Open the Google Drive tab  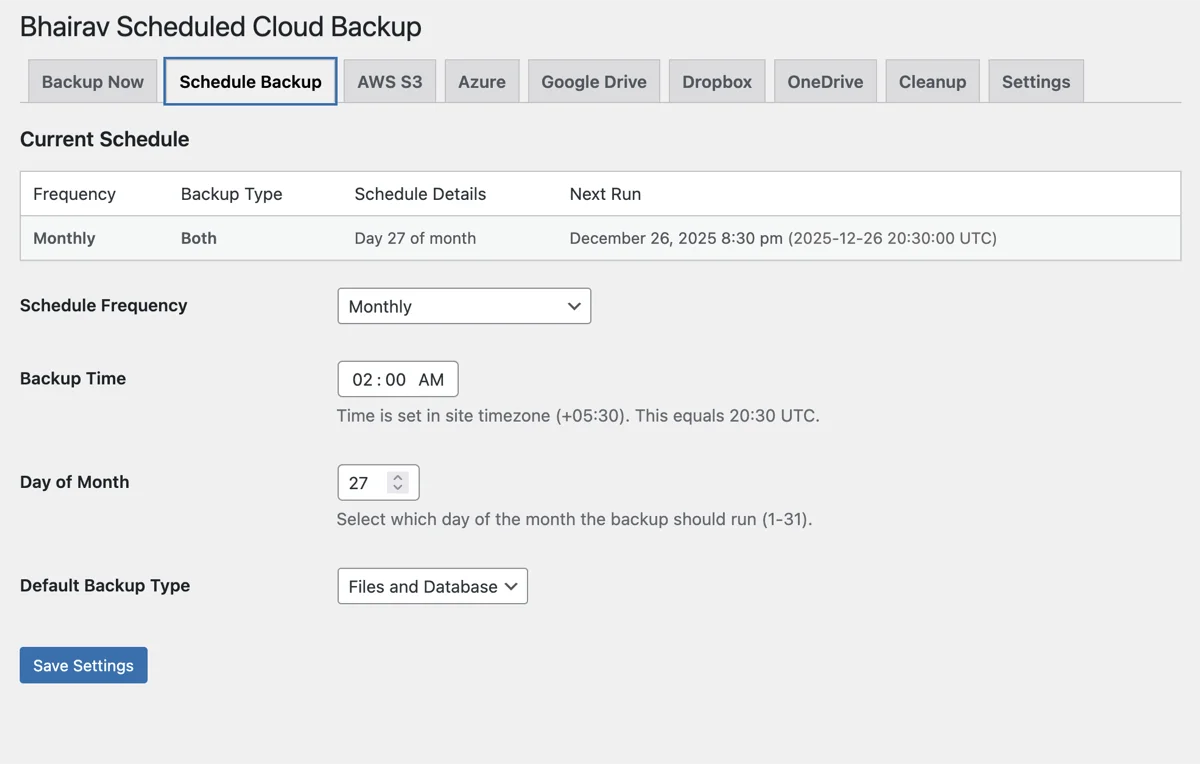[594, 81]
